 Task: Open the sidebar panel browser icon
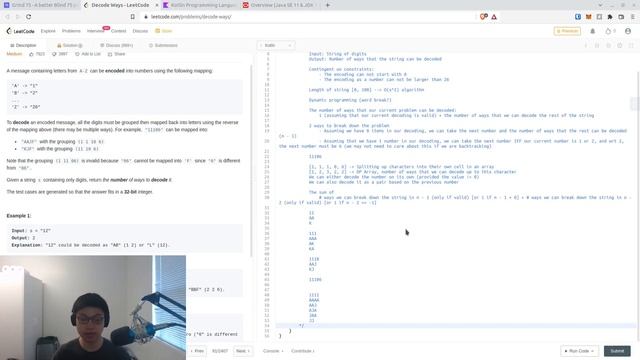click(x=599, y=17)
